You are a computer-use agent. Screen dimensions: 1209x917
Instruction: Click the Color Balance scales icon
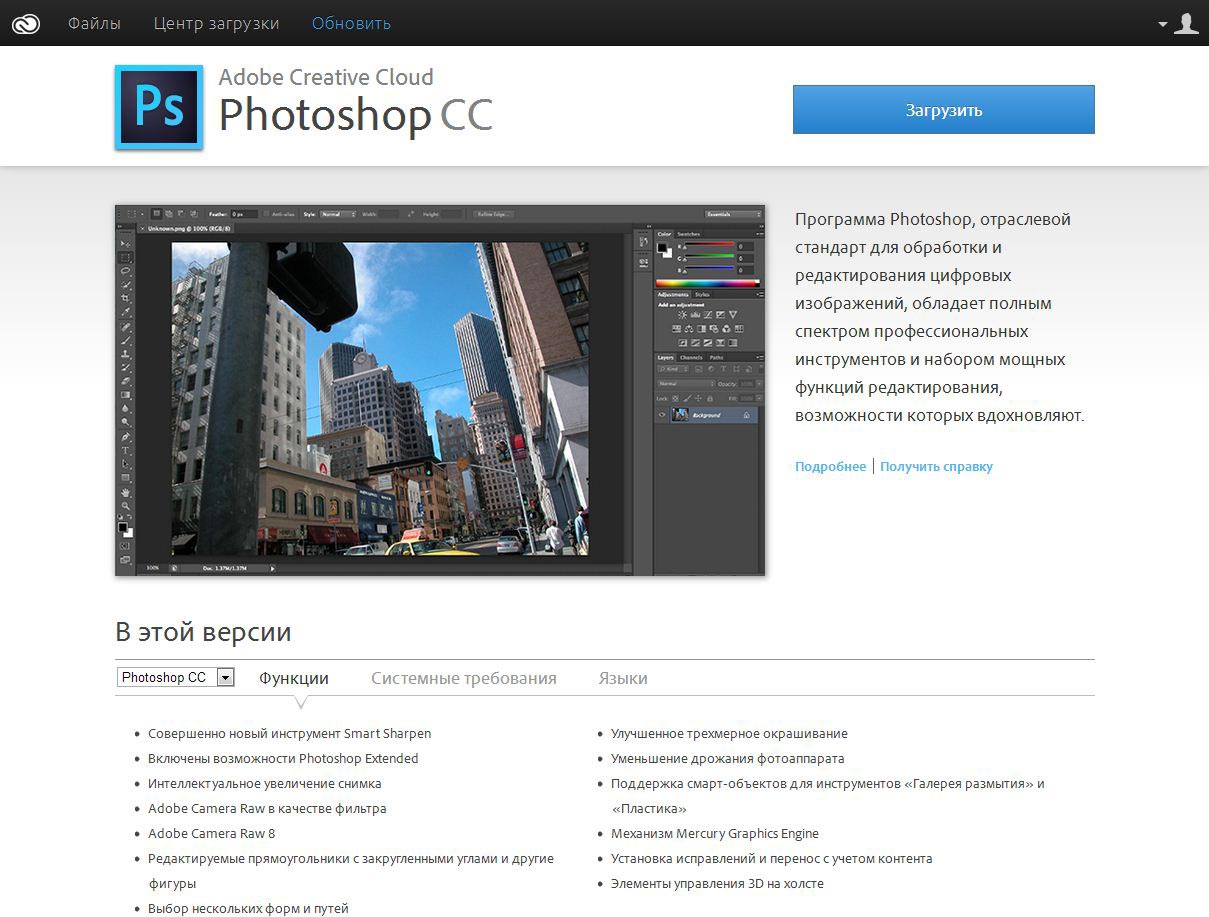[x=689, y=329]
